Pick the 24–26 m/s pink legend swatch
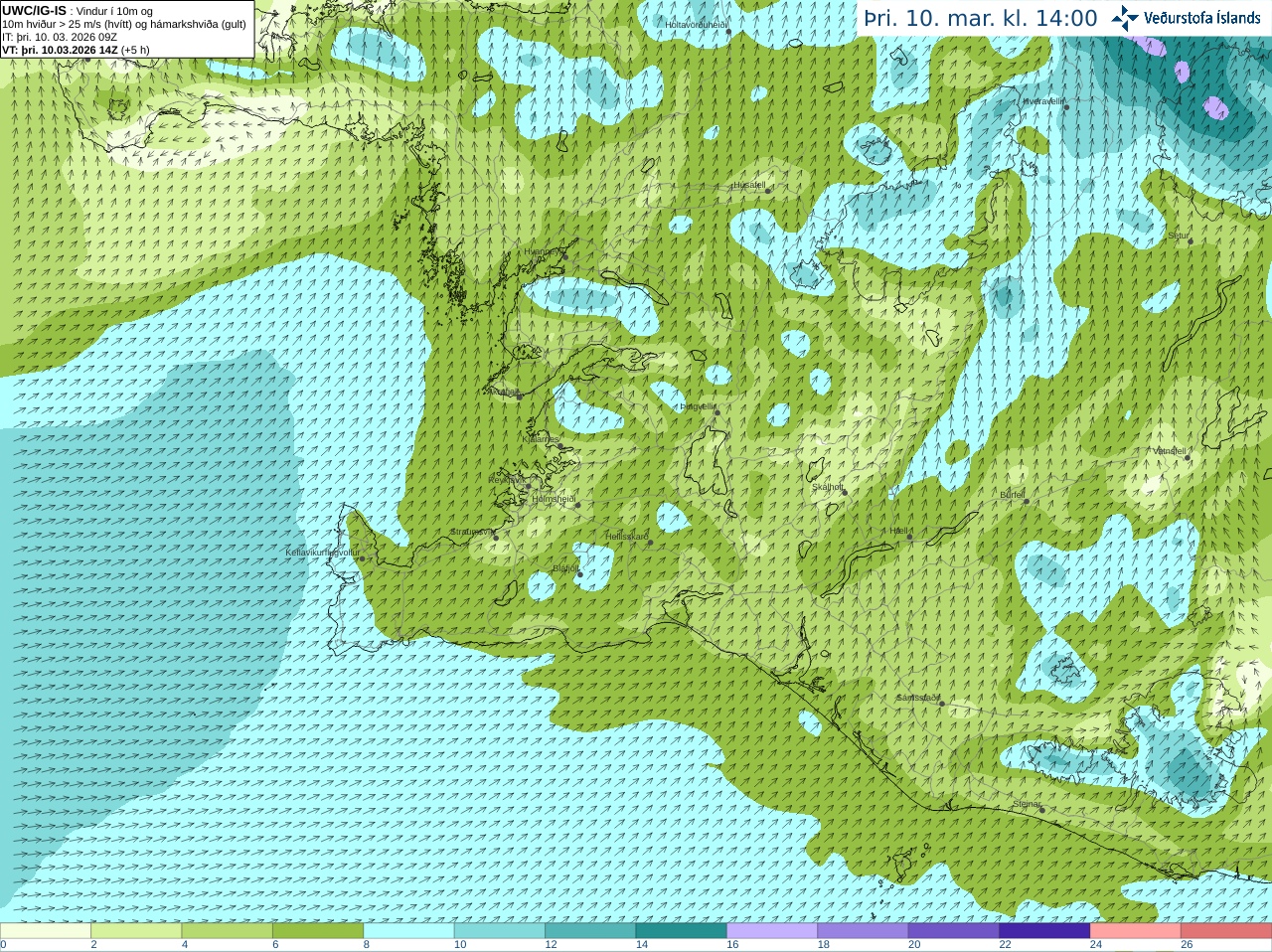The width and height of the screenshot is (1272, 952). [1136, 931]
